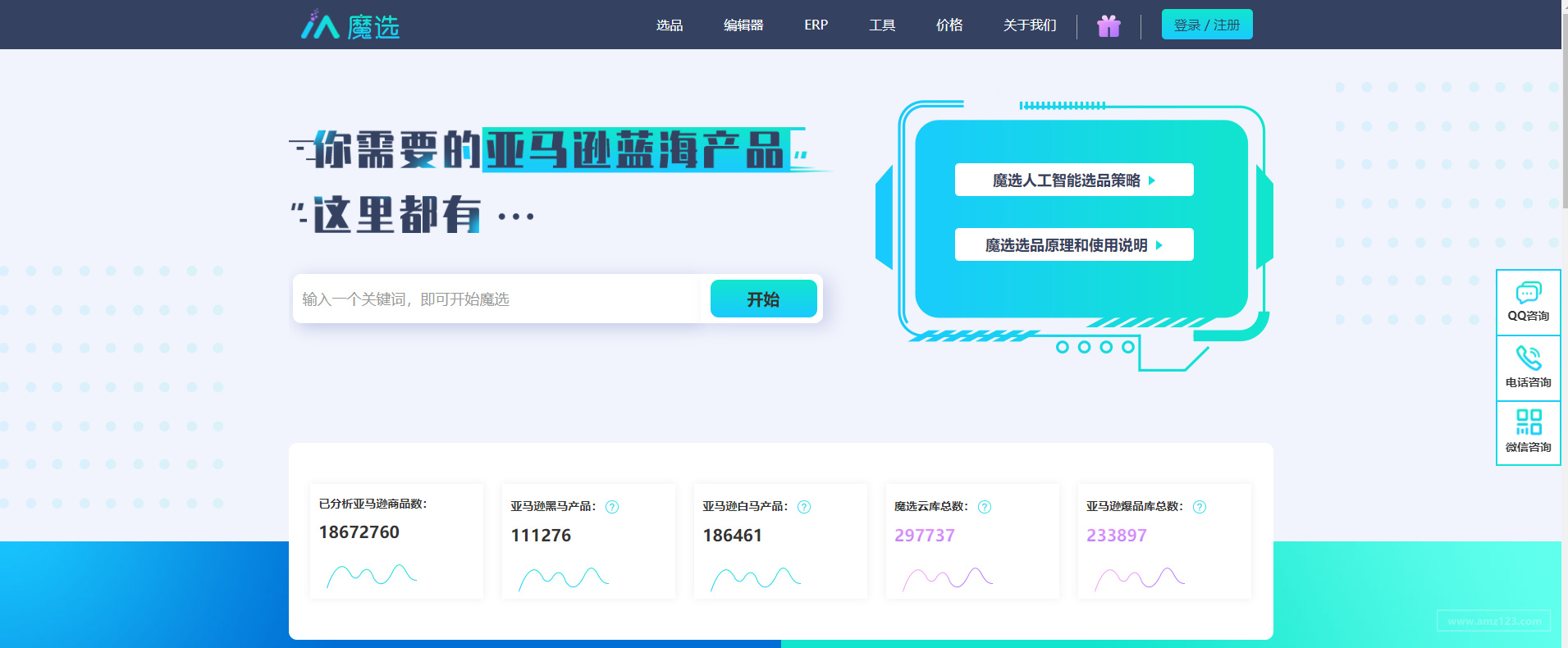Screen dimensions: 1568x648
Task: Click the purple value 233897
Action: tap(1117, 536)
